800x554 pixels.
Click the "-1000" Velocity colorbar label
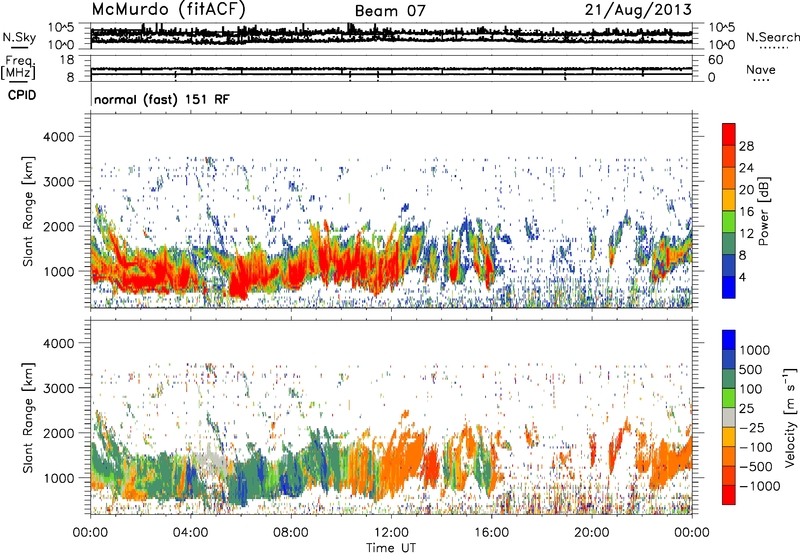pyautogui.click(x=759, y=486)
